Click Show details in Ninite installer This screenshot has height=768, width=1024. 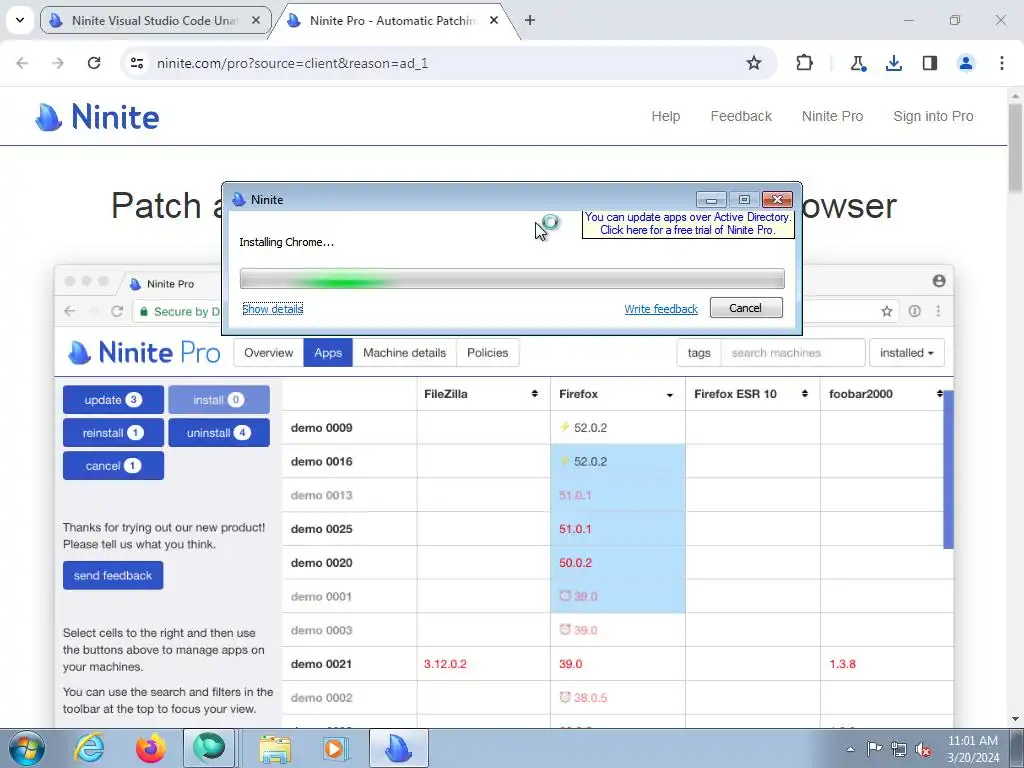[x=272, y=309]
